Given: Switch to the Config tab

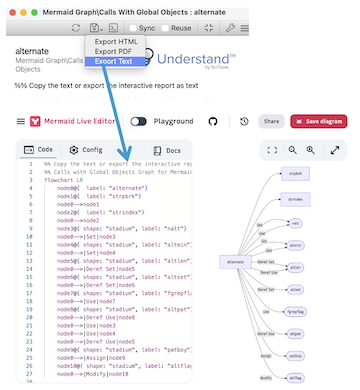Looking at the screenshot, I should pos(86,150).
